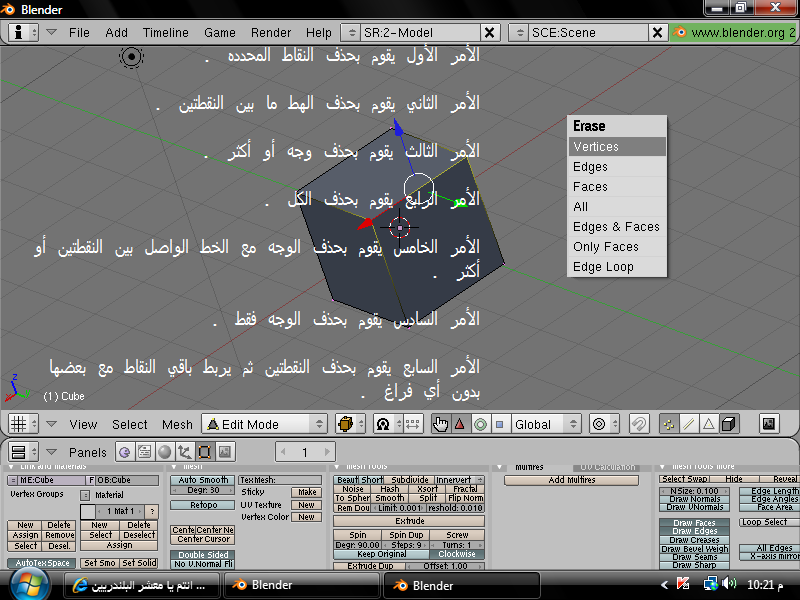Toggle AutoTexSpace button
The image size is (800, 600).
42,563
